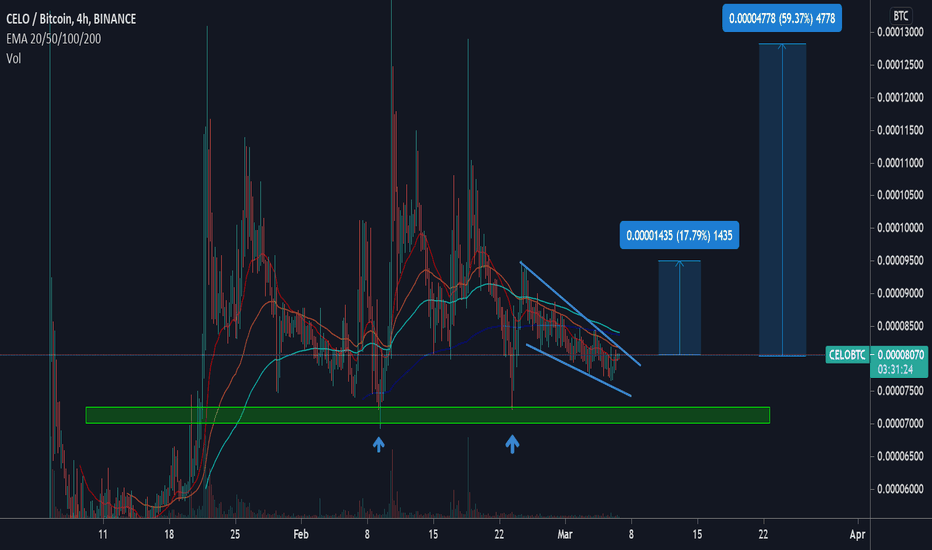The height and width of the screenshot is (550, 932).
Task: Click the date label 25 on time axis
Action: click(235, 535)
